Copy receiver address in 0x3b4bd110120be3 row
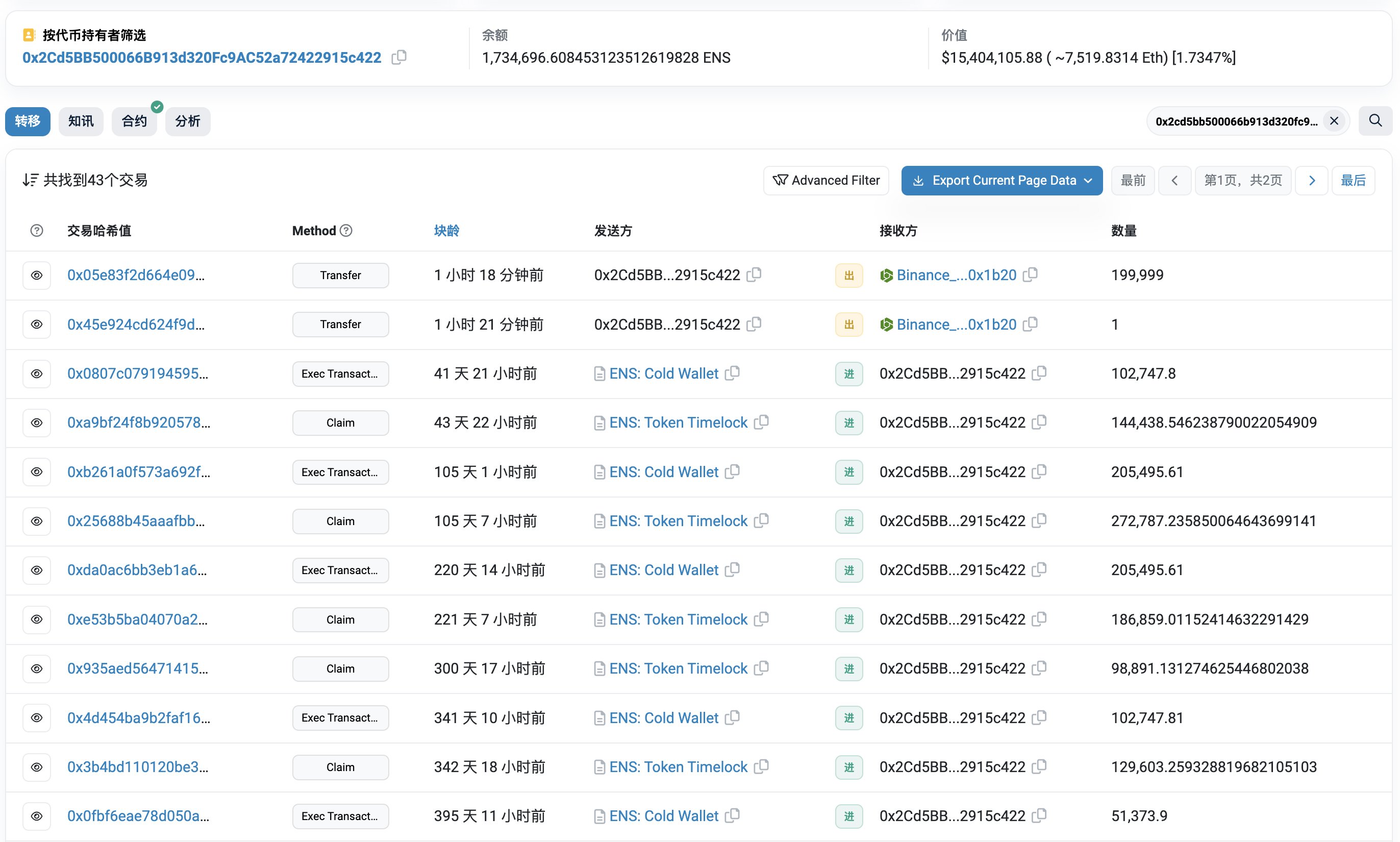The image size is (1400, 842). [1039, 766]
